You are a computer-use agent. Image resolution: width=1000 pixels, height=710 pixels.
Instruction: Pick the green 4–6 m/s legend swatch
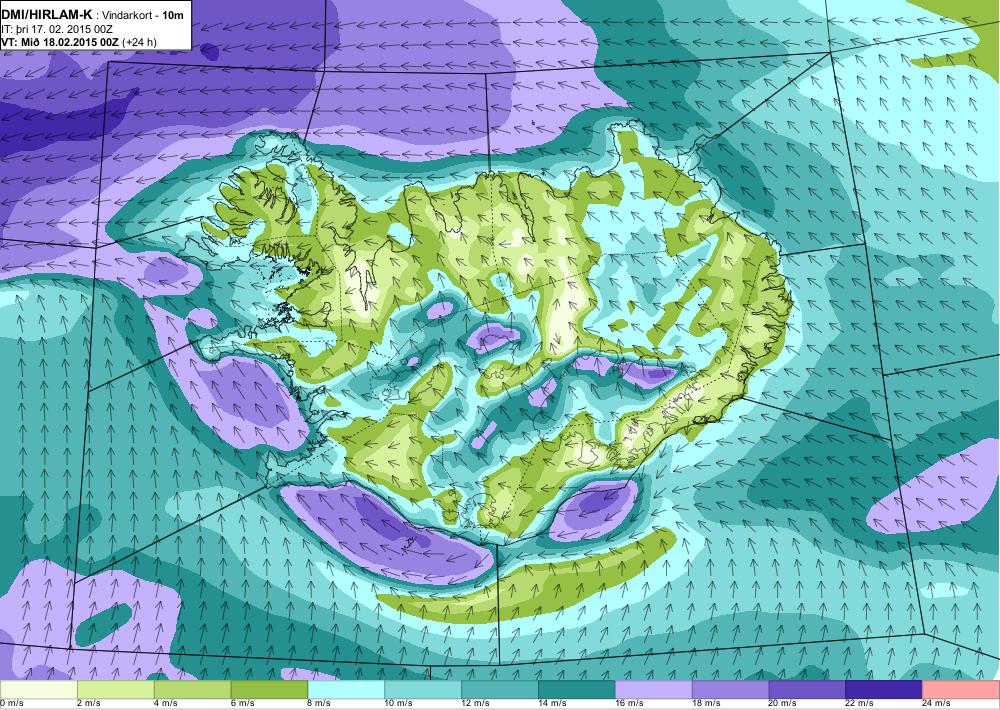tap(193, 690)
